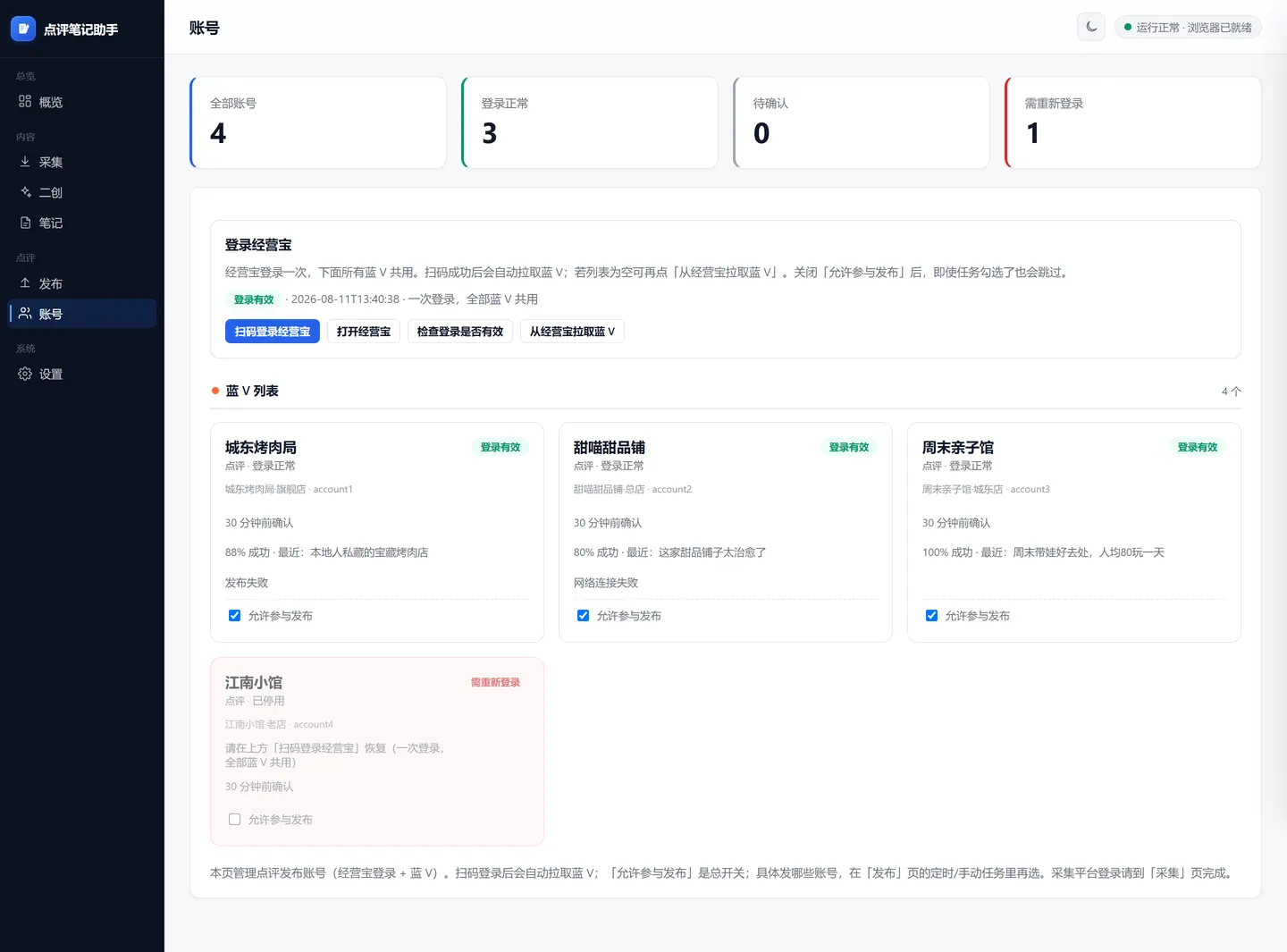Toggle dark mode with the moon icon
This screenshot has height=952, width=1287.
coord(1091,27)
